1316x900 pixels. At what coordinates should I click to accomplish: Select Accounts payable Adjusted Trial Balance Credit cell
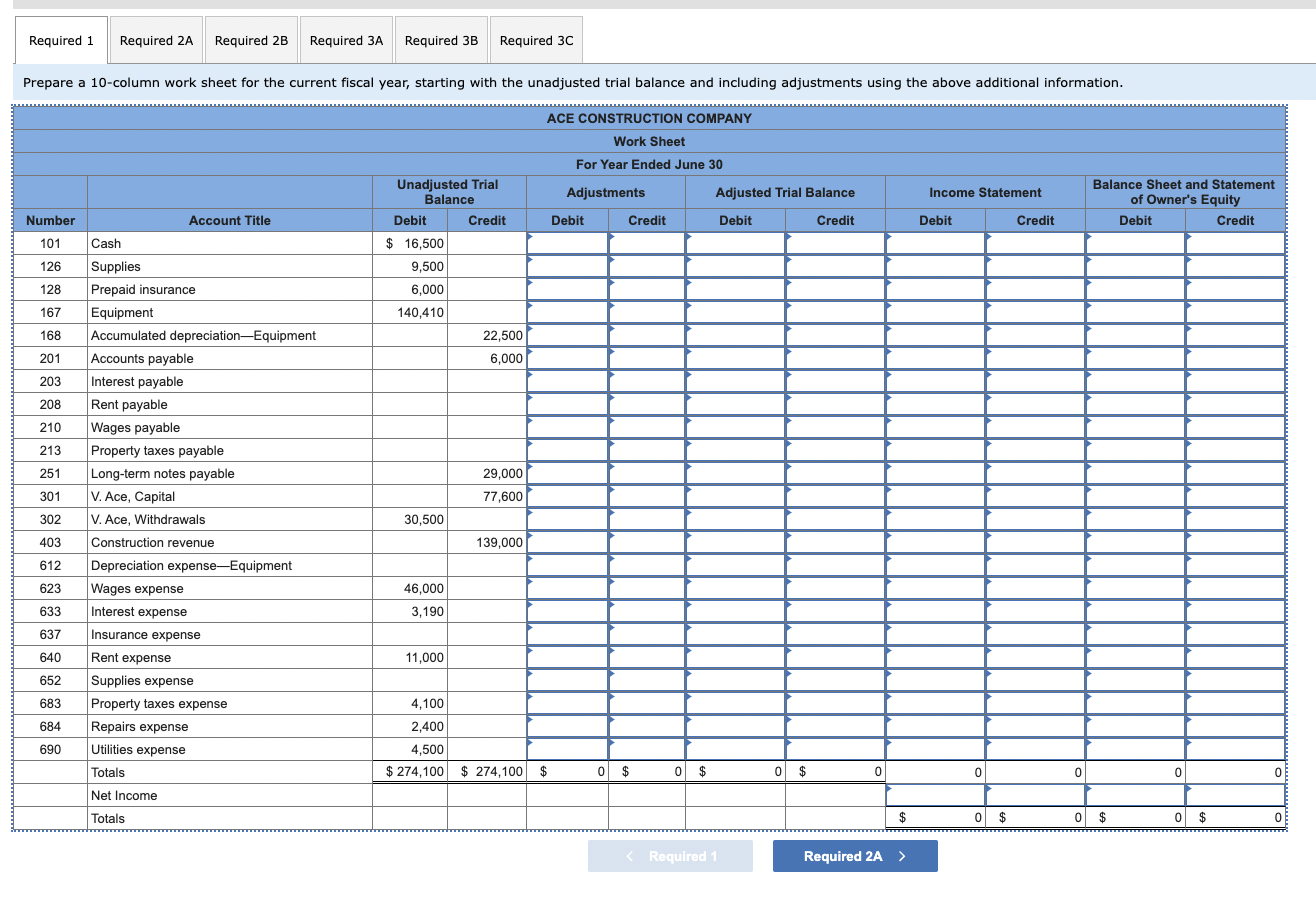[835, 358]
